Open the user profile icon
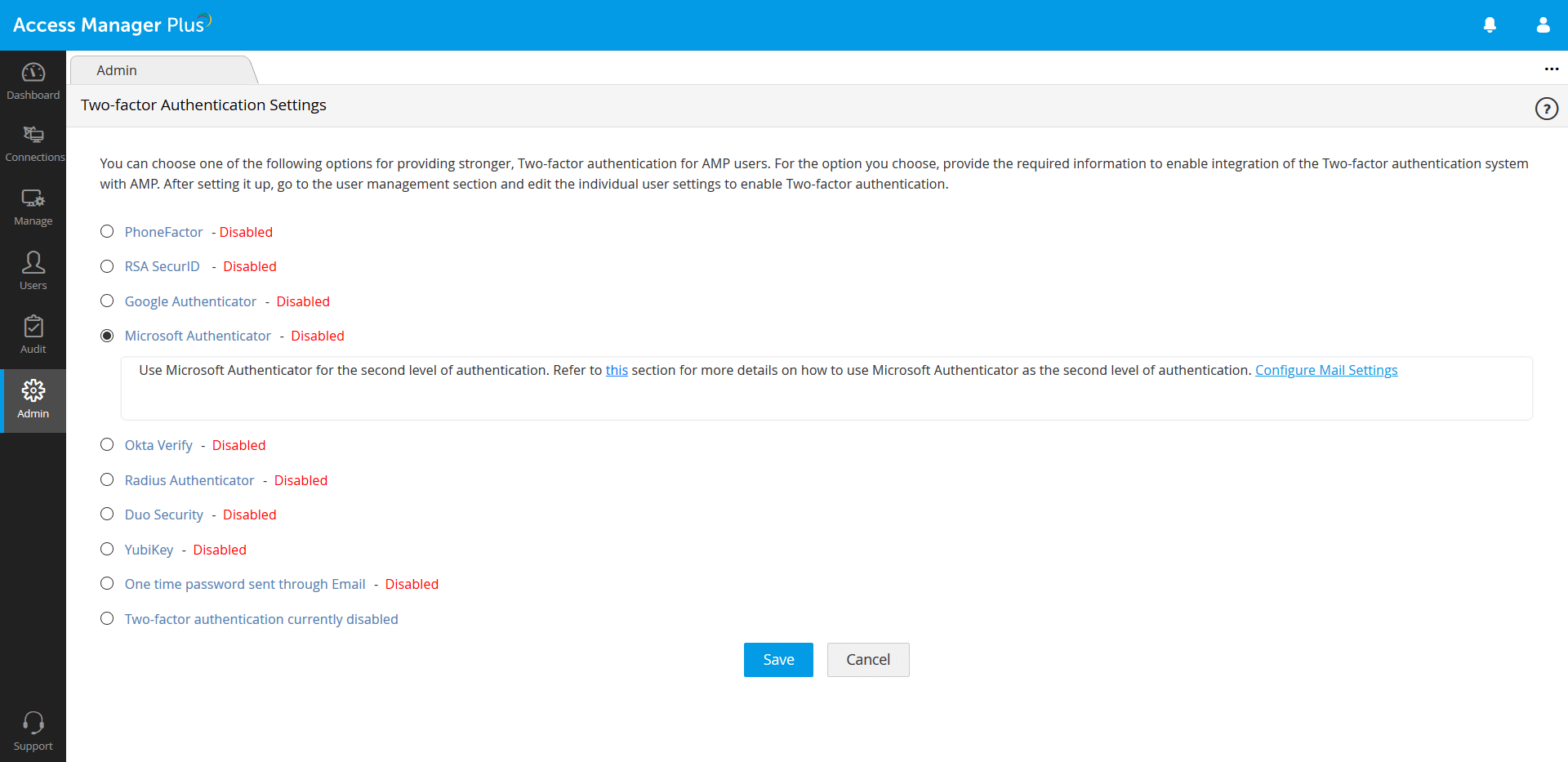The width and height of the screenshot is (1568, 762). pos(1543,25)
